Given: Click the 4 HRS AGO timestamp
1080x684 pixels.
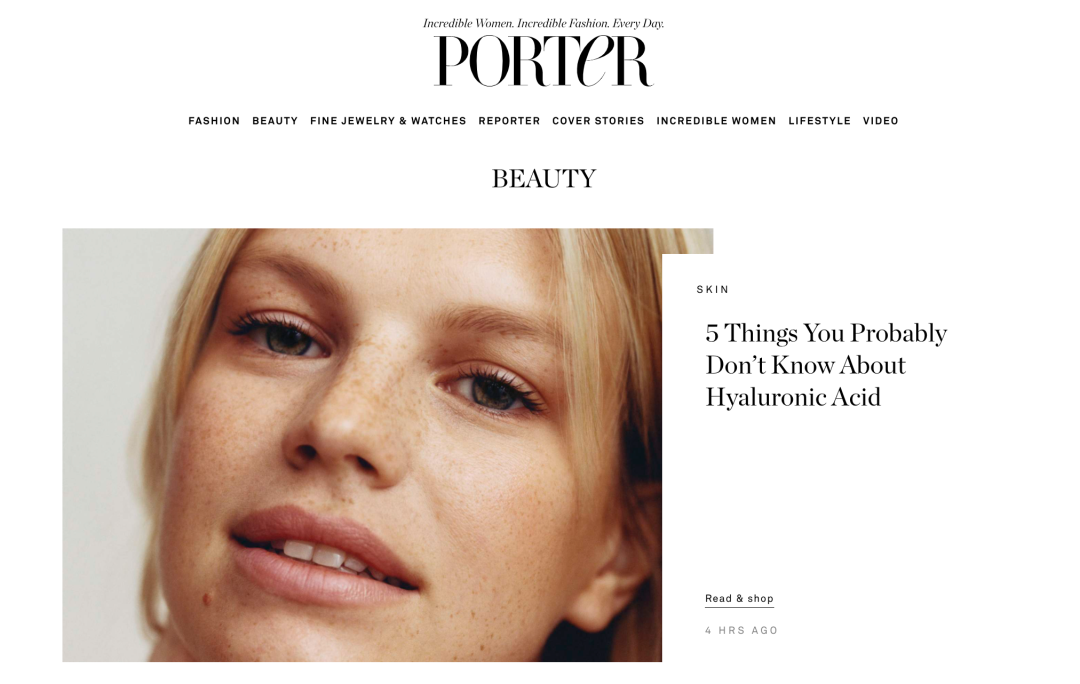Looking at the screenshot, I should 741,630.
